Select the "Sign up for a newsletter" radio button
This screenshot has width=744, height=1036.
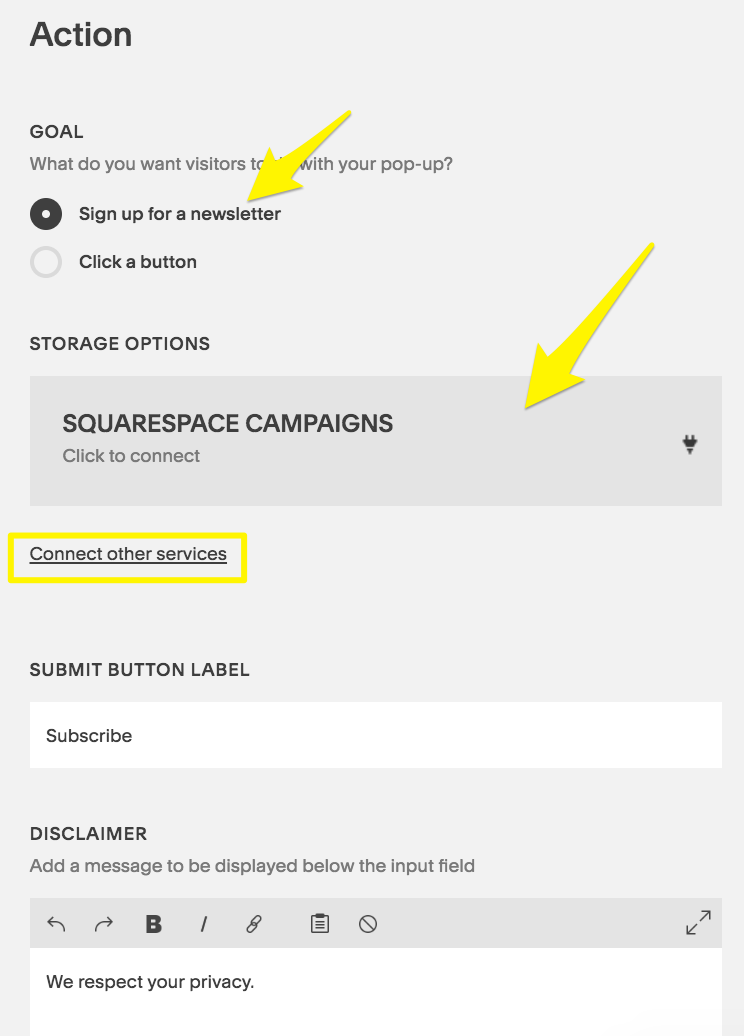click(46, 214)
